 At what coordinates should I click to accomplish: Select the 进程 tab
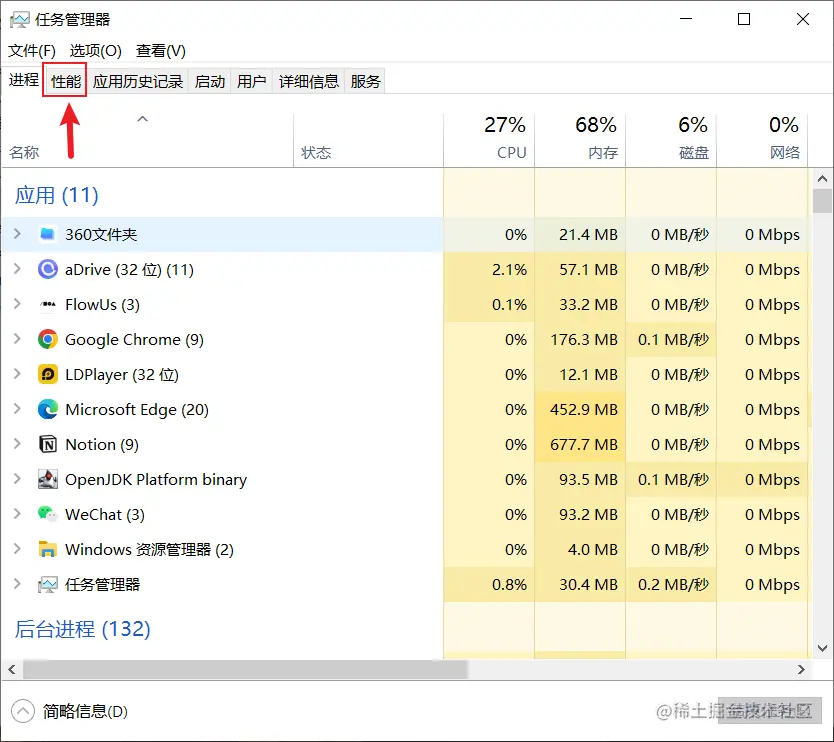point(23,80)
